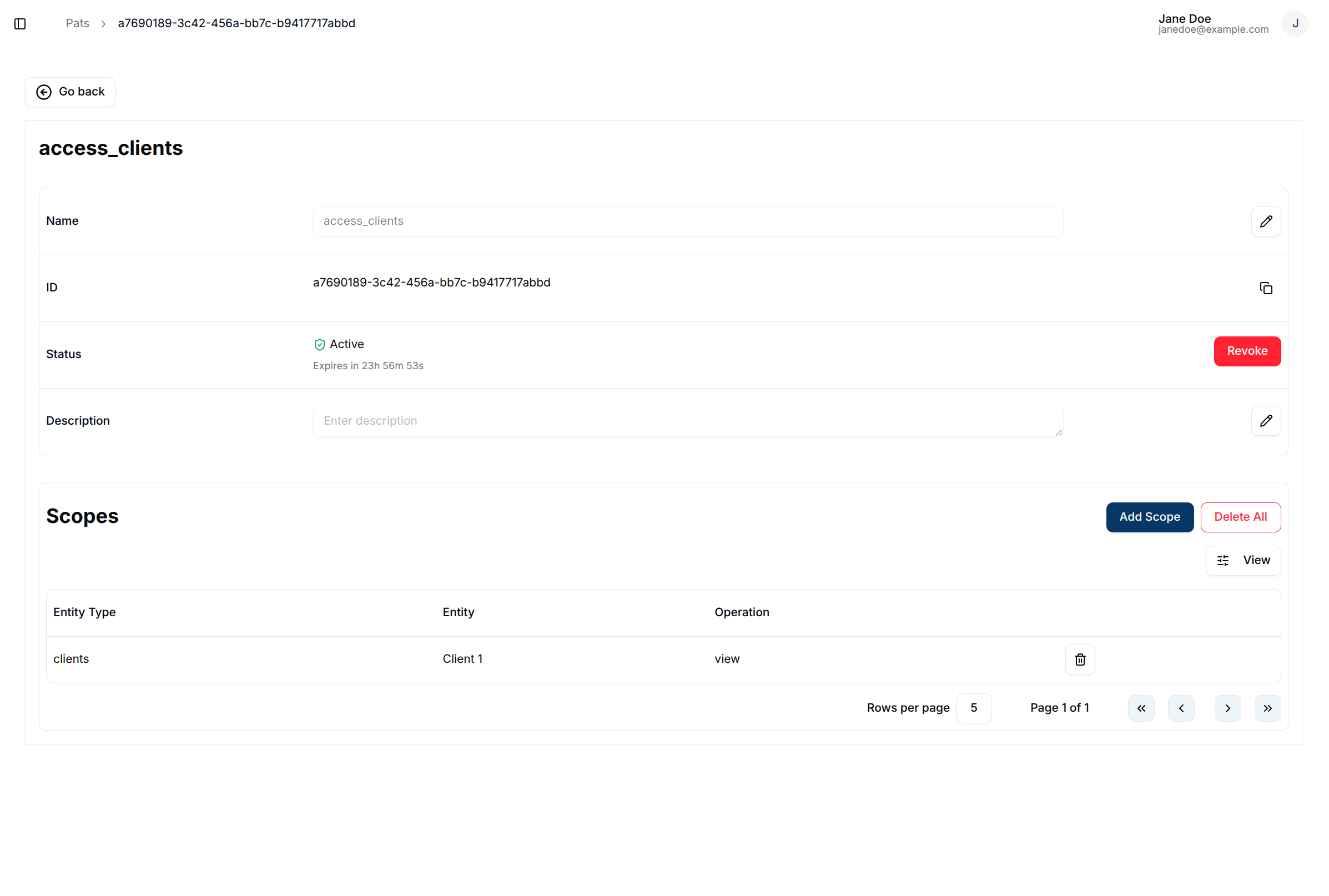Revoke the active token
Image resolution: width=1329 pixels, height=896 pixels.
[x=1247, y=351]
